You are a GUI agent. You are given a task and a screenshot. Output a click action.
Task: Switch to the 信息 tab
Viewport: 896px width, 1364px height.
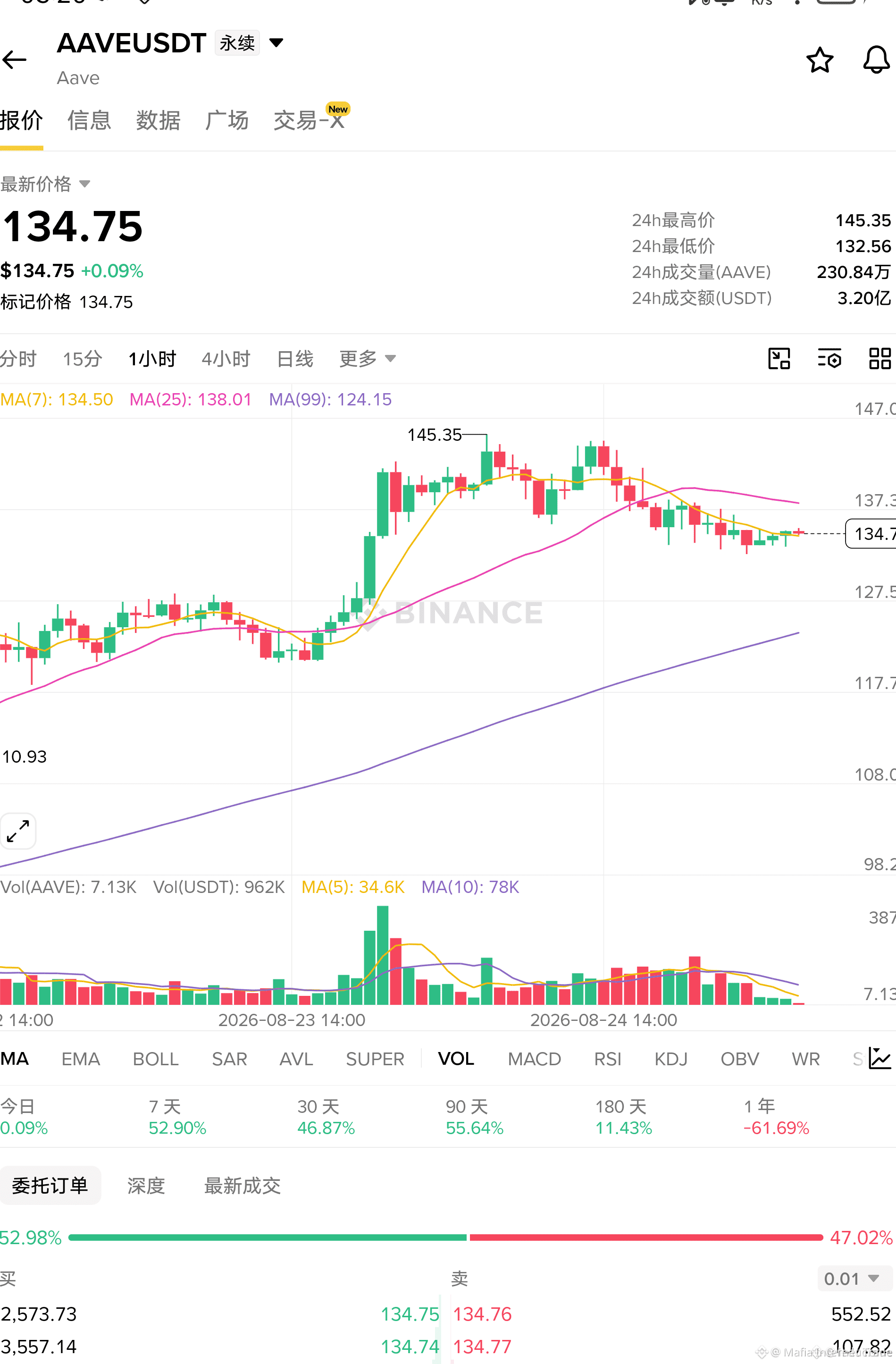(89, 121)
